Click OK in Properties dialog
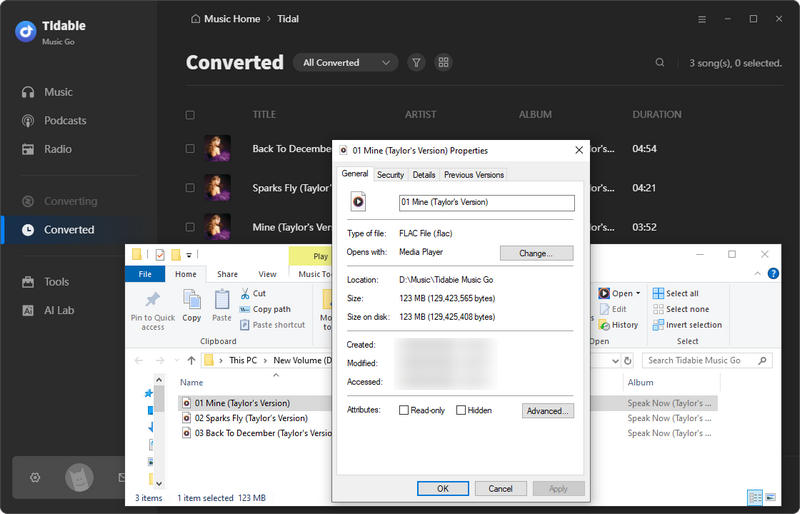 pyautogui.click(x=443, y=488)
